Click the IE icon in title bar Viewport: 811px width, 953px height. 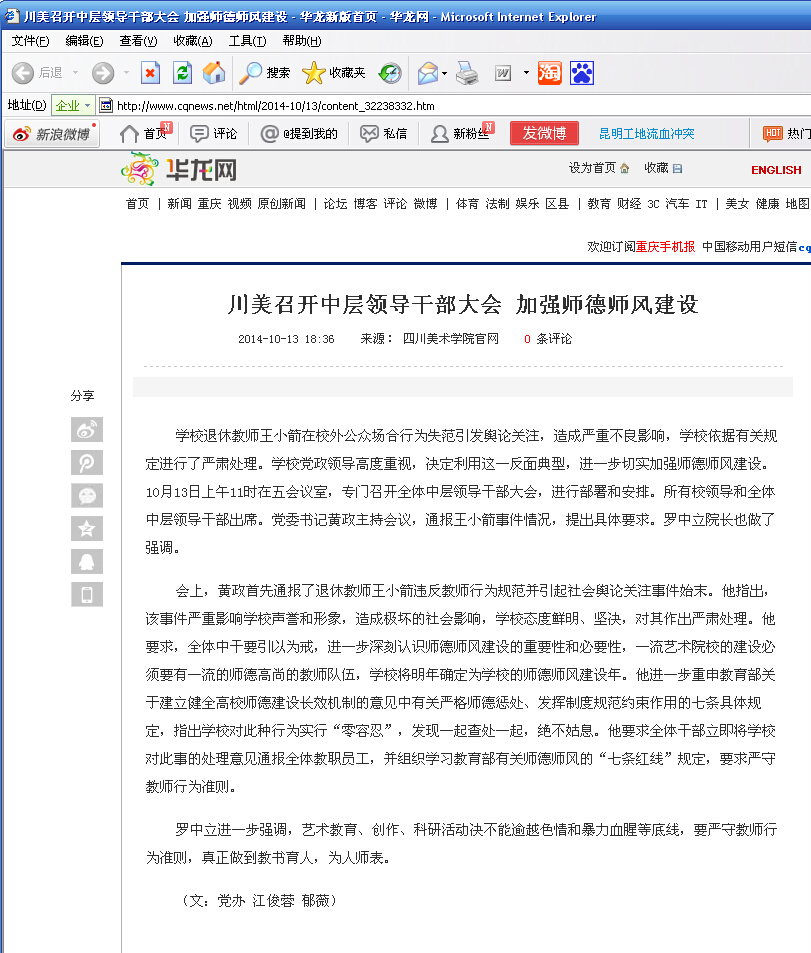12,16
